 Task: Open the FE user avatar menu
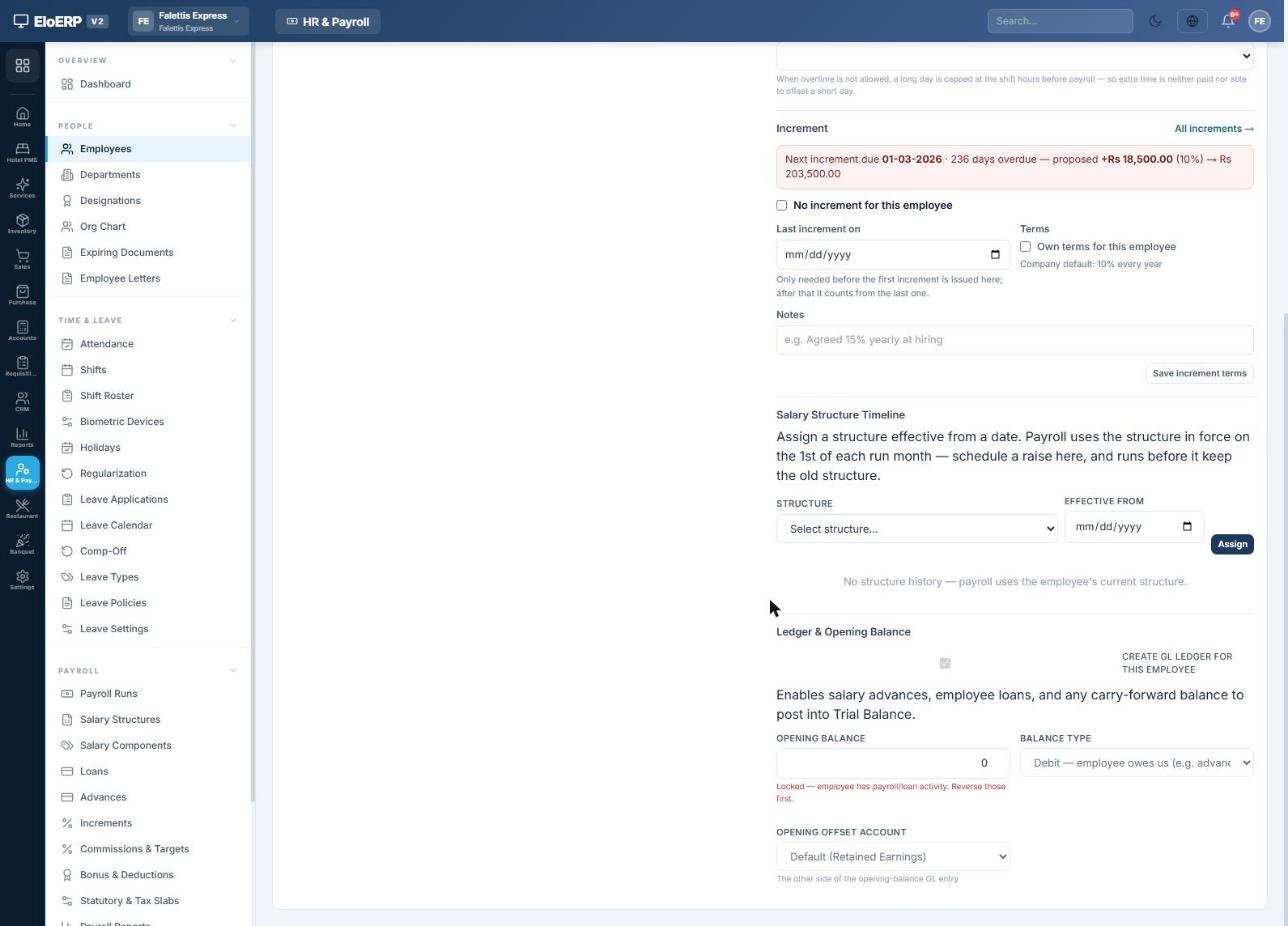(1259, 21)
